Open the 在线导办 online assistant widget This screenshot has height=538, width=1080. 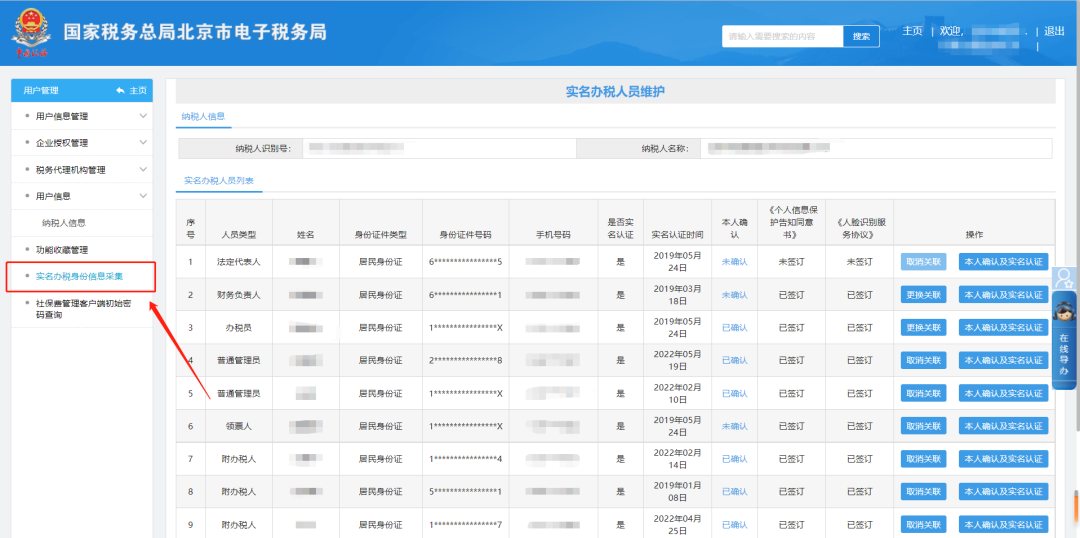[1065, 340]
